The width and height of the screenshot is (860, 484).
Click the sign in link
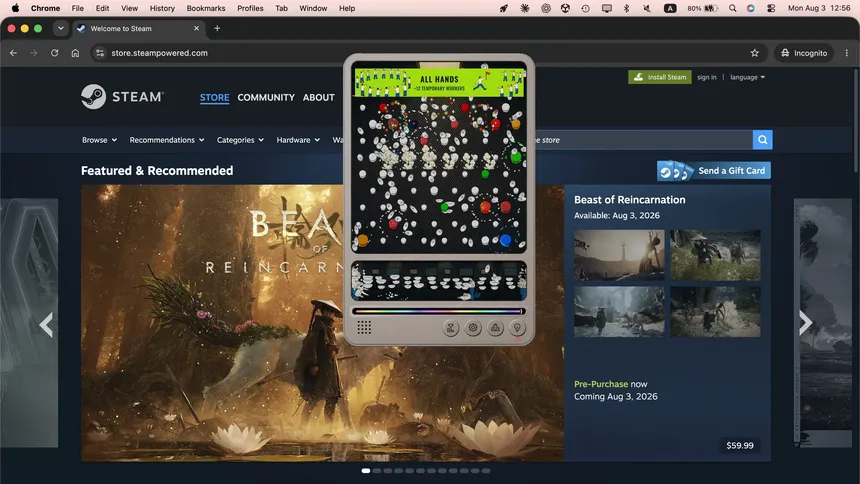coord(706,77)
